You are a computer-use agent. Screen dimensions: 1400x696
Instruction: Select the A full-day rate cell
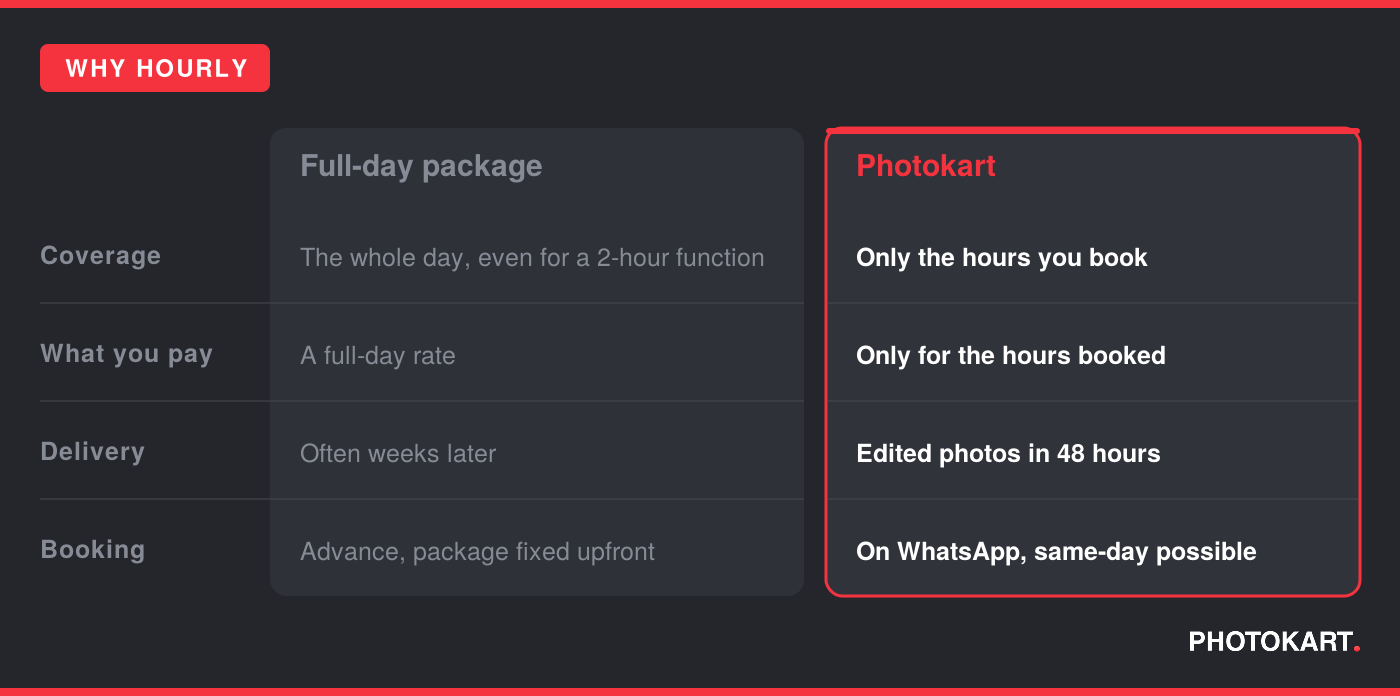[378, 356]
